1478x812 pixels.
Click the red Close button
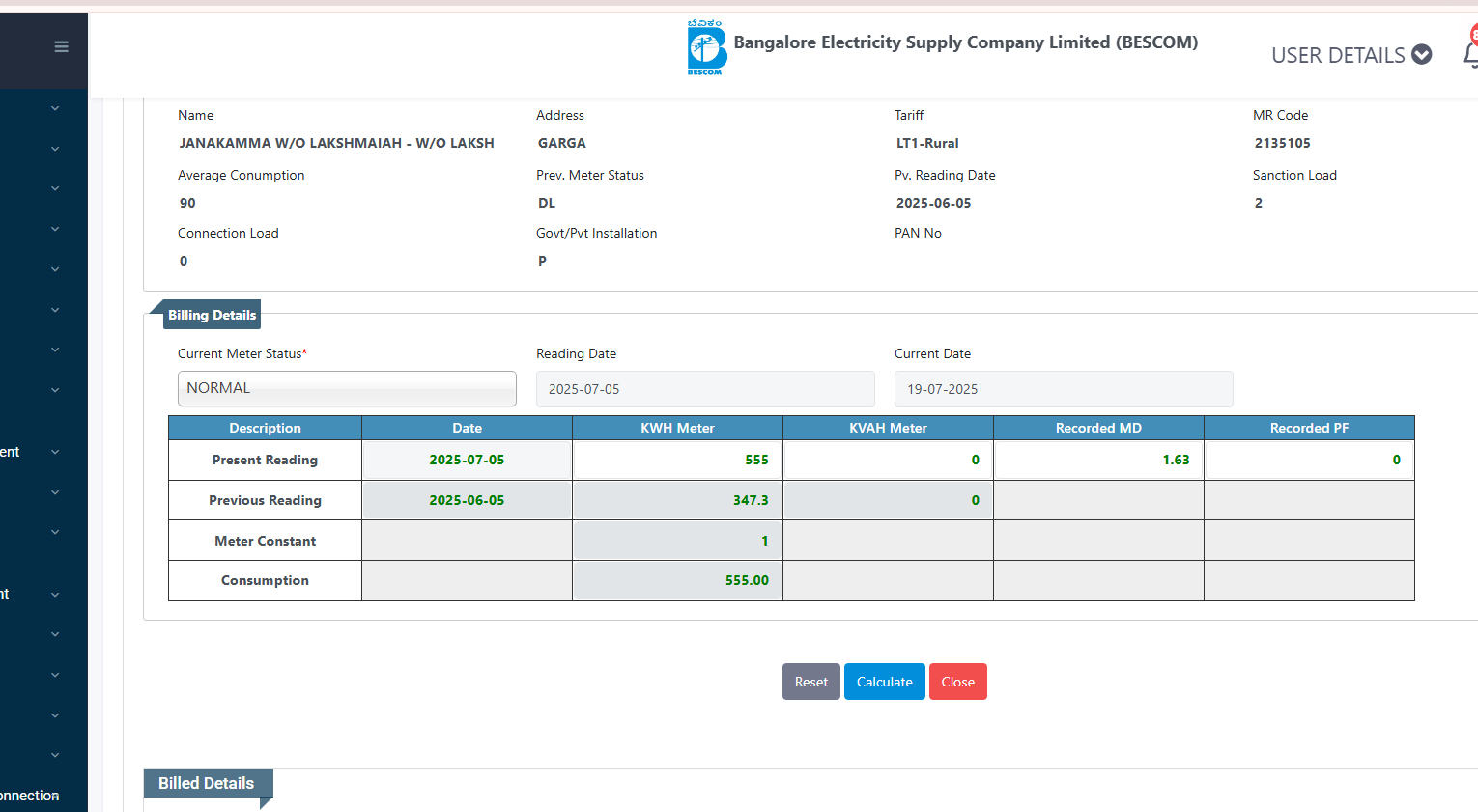[x=958, y=682]
